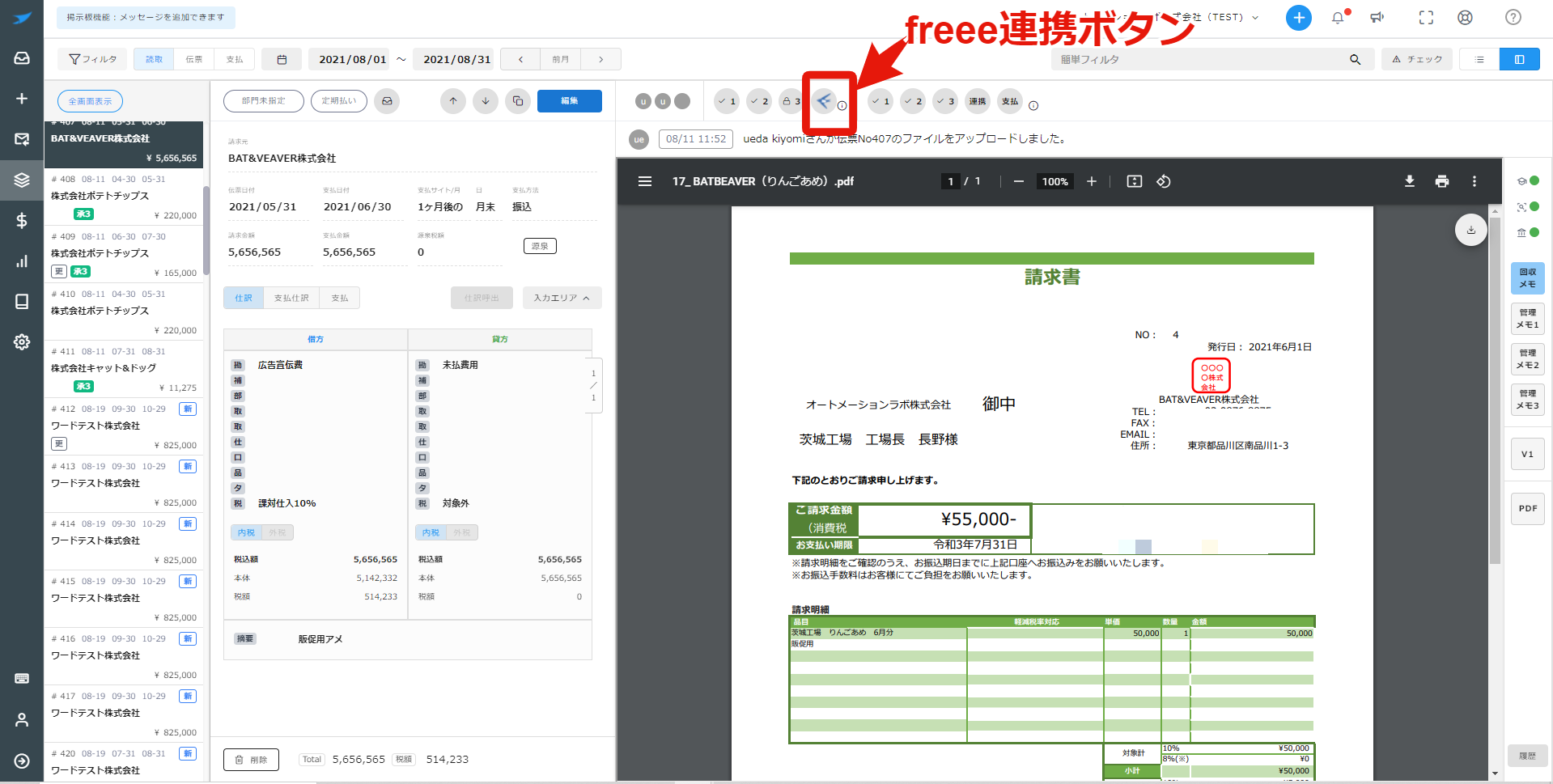This screenshot has height=784, width=1553.
Task: Open the user profile icon in the sidebar
Action: click(22, 719)
